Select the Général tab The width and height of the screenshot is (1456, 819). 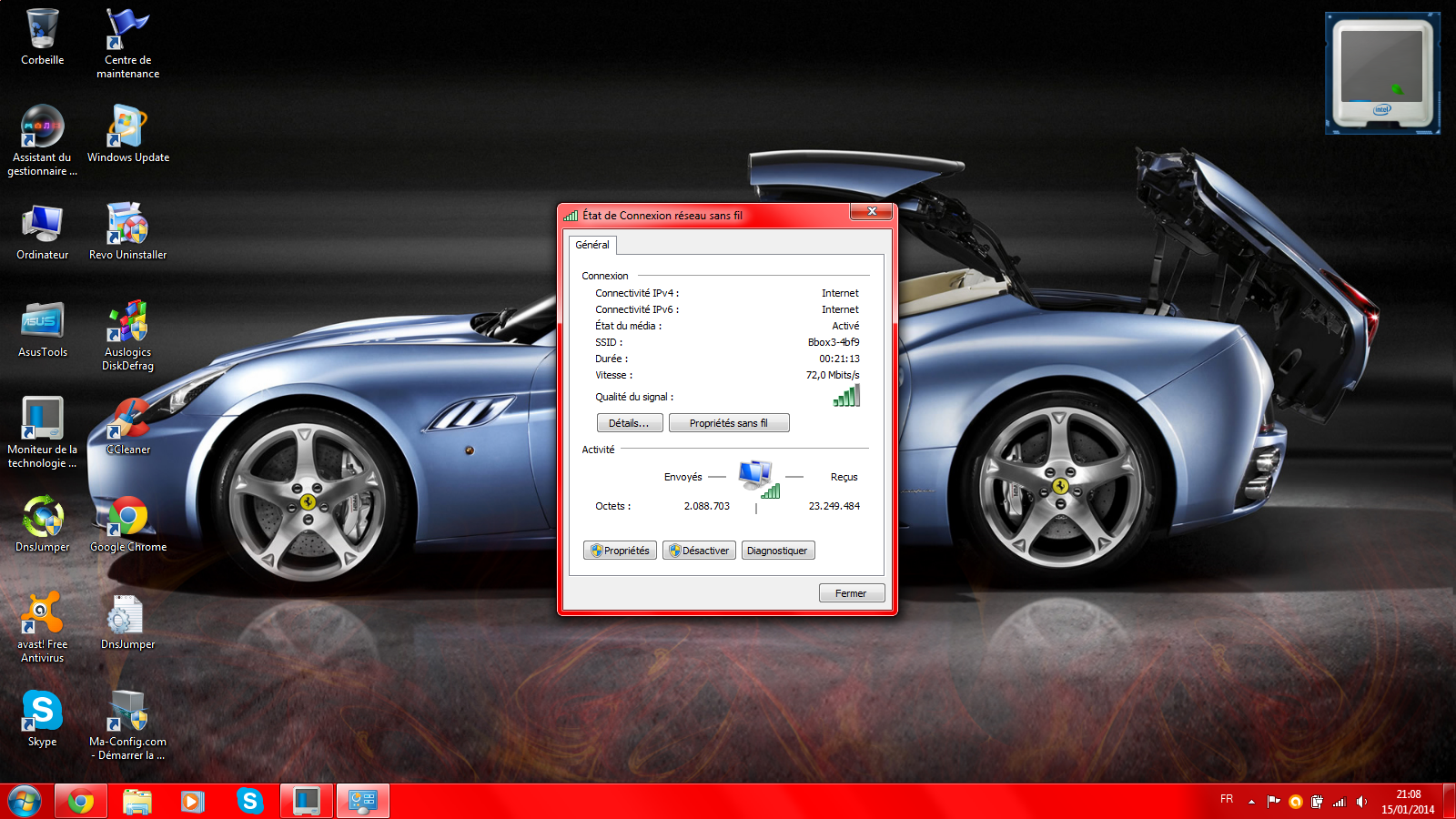tap(592, 245)
